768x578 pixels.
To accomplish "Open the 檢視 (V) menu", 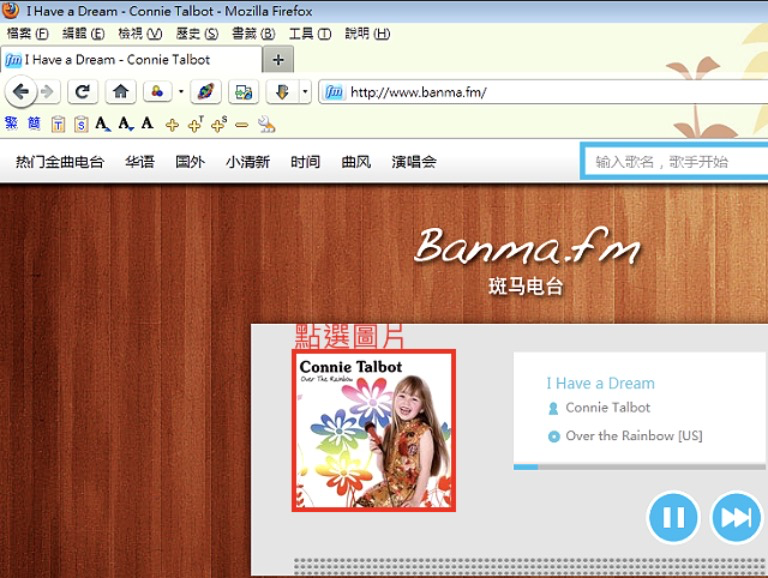I will tap(140, 33).
